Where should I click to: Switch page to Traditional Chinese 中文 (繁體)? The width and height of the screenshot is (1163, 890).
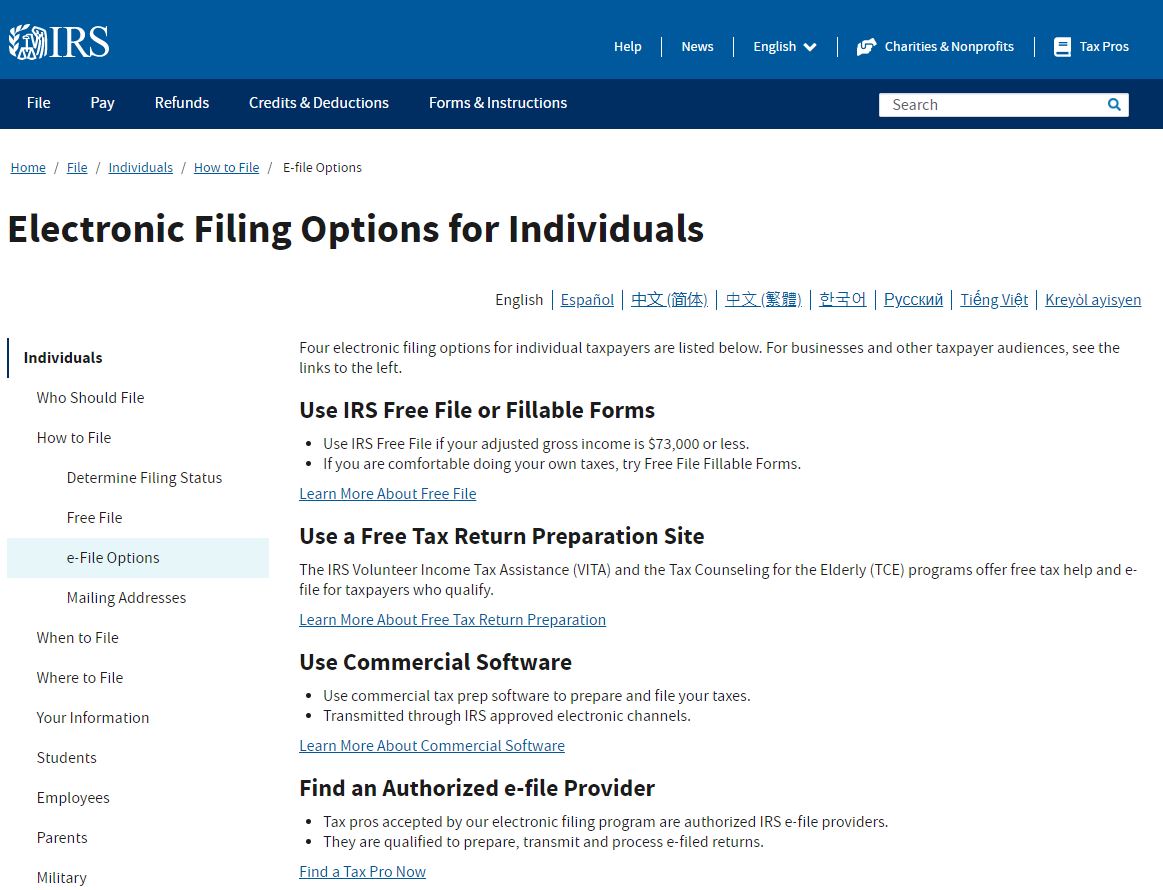pos(763,300)
